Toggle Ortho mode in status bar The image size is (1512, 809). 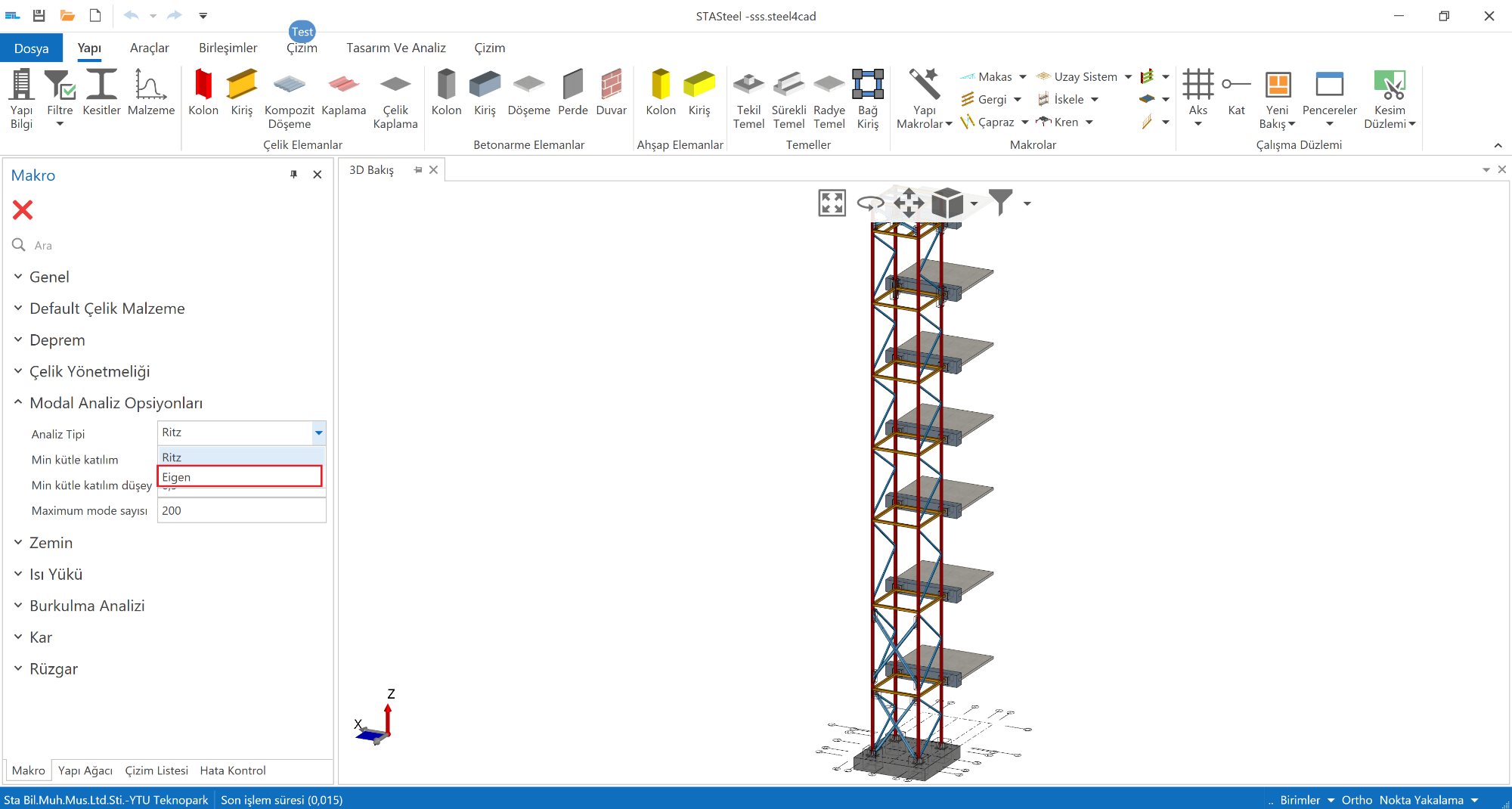[1356, 800]
